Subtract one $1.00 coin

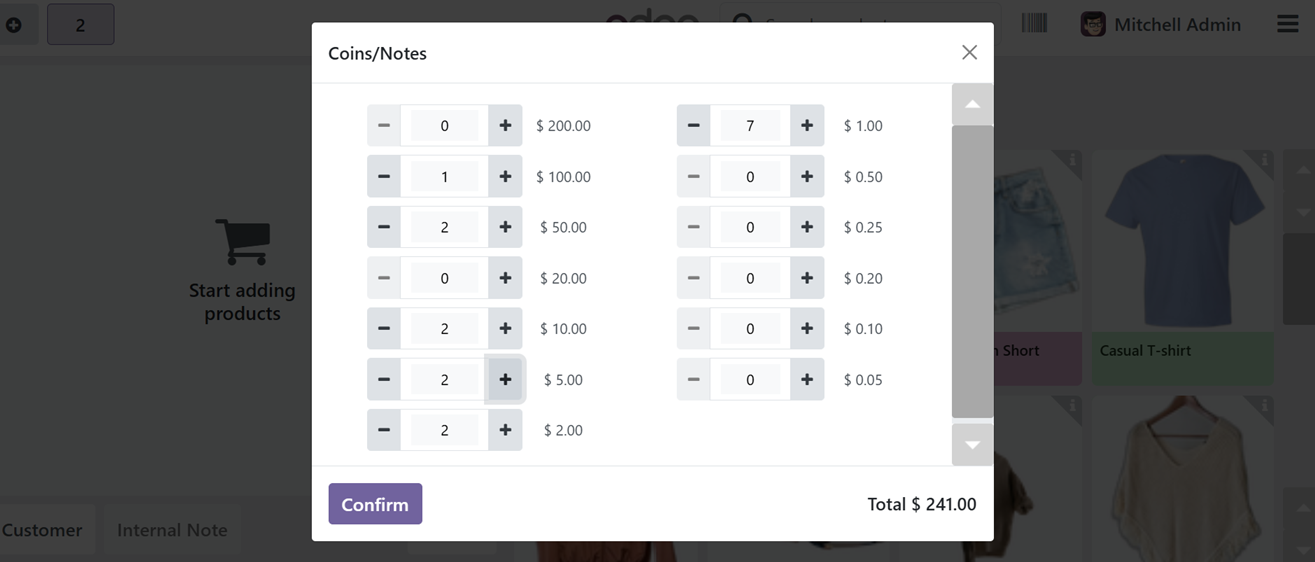pos(693,126)
